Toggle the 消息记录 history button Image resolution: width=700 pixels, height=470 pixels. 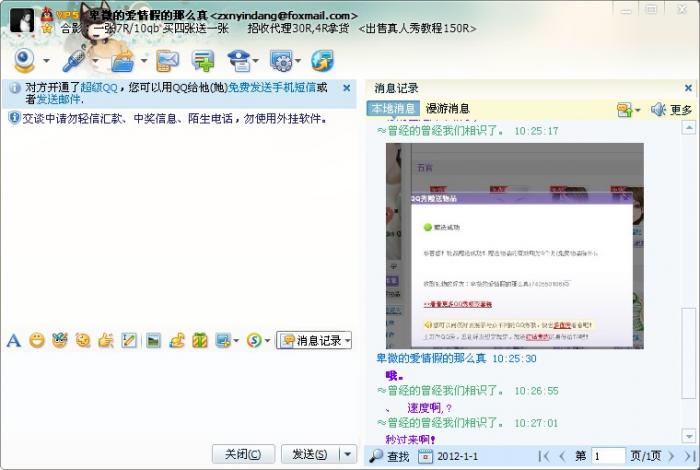pyautogui.click(x=310, y=341)
